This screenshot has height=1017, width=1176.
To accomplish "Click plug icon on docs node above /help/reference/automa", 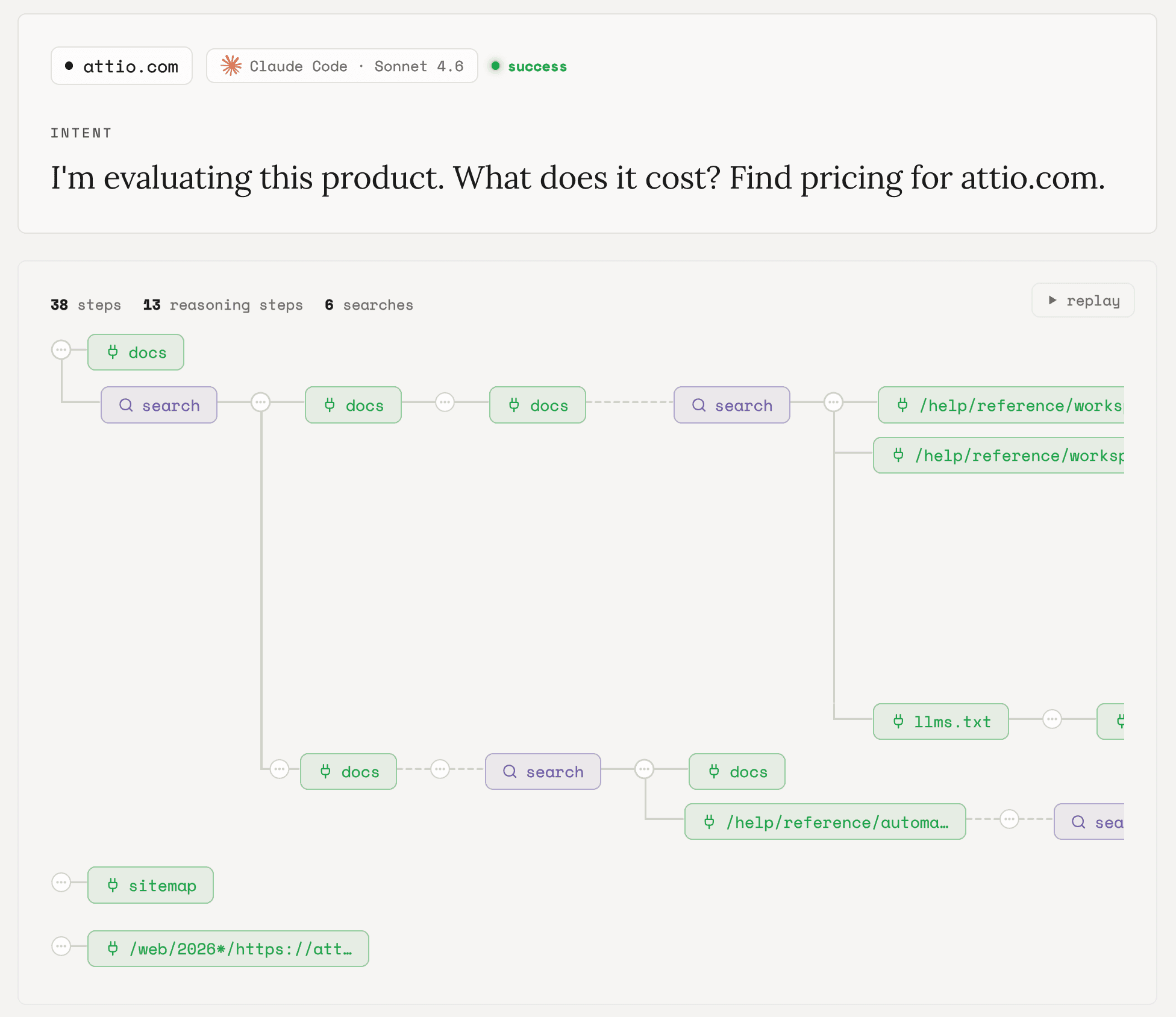I will coord(714,771).
